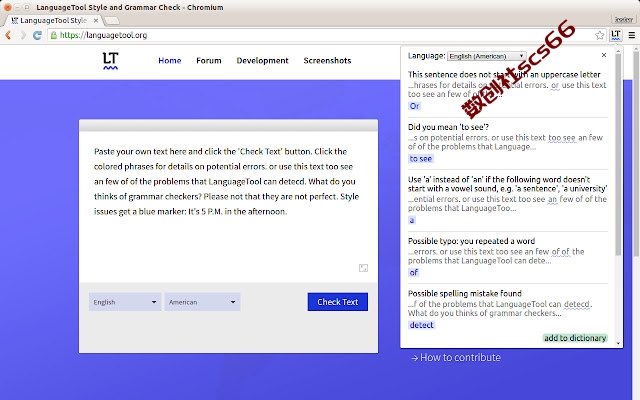Screen dimensions: 640x400
Task: Switch to the LanguageTool Style tab
Action: tap(53, 20)
